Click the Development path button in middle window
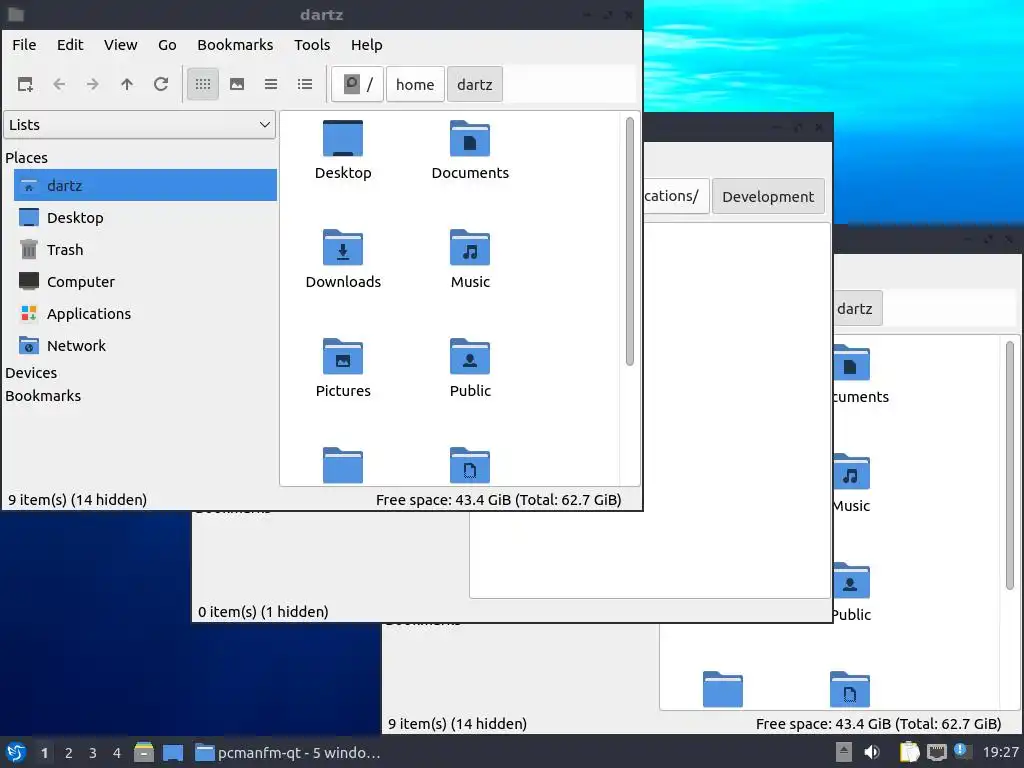This screenshot has width=1024, height=768. (x=768, y=197)
